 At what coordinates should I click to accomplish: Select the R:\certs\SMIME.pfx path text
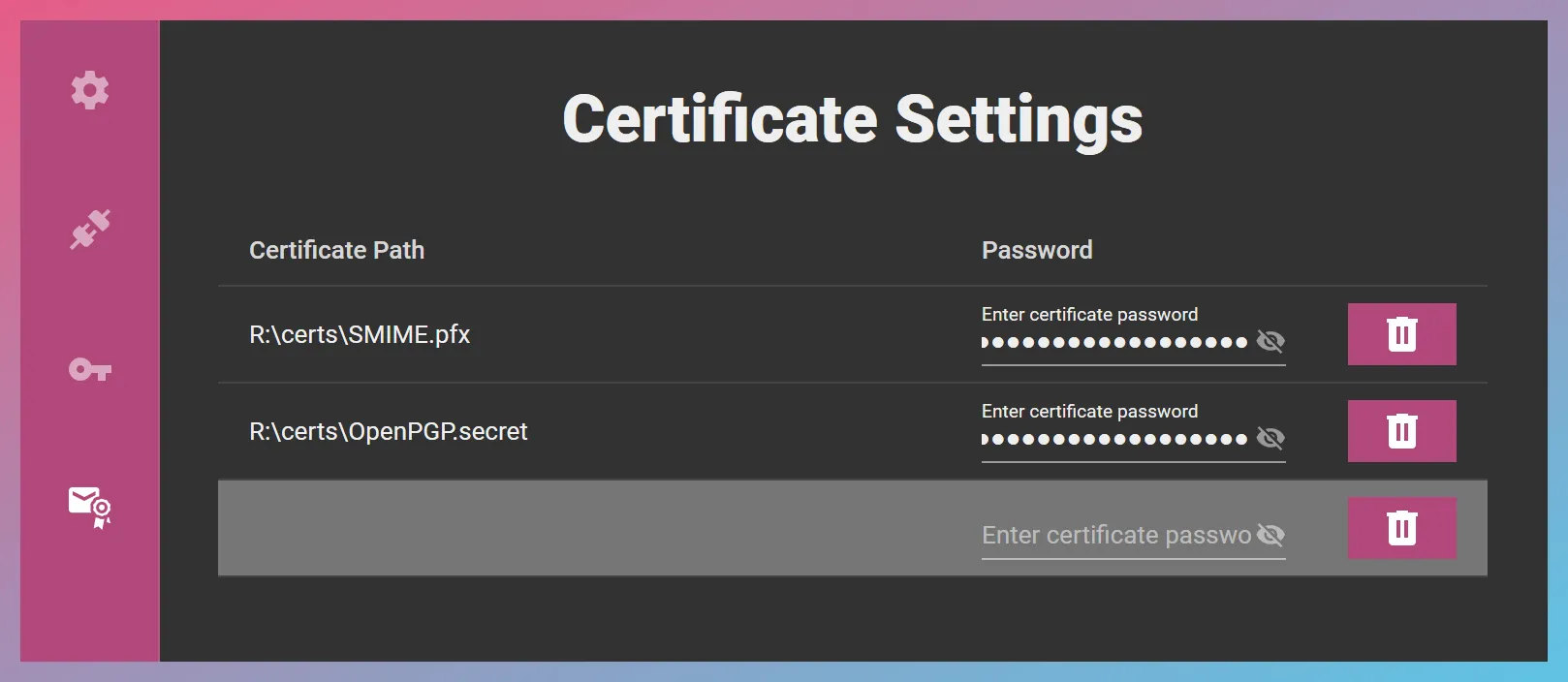pos(361,334)
